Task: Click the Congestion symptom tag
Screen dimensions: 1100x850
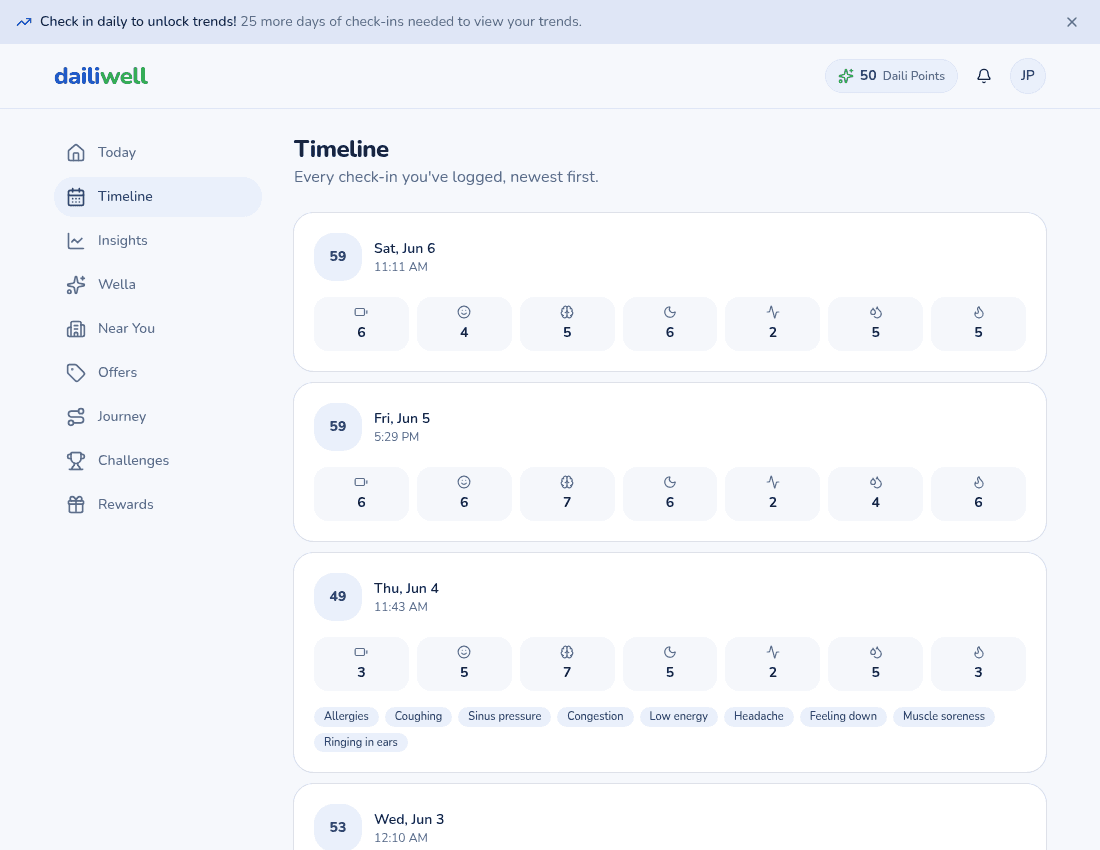Action: (595, 716)
